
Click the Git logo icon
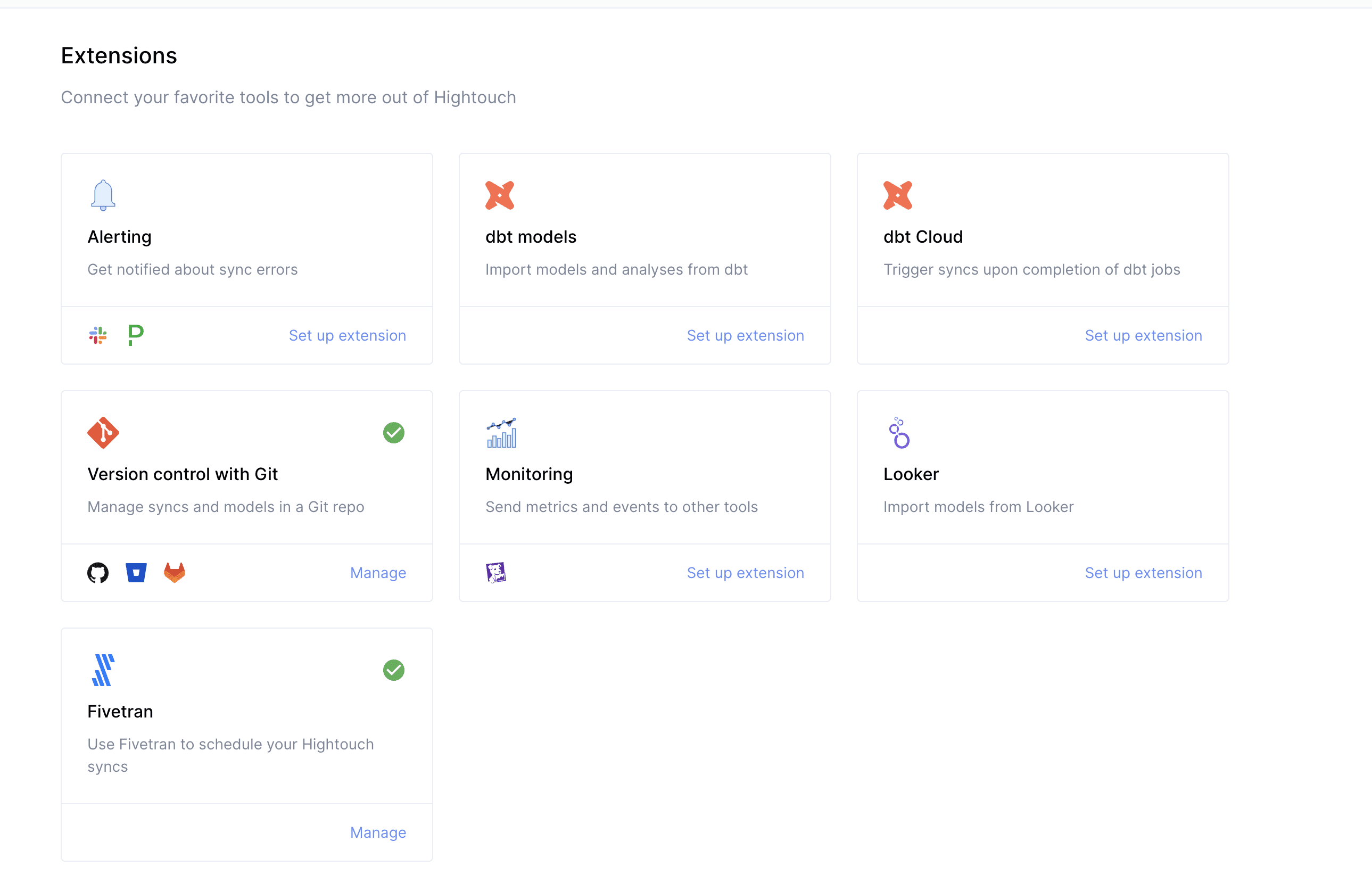(103, 433)
